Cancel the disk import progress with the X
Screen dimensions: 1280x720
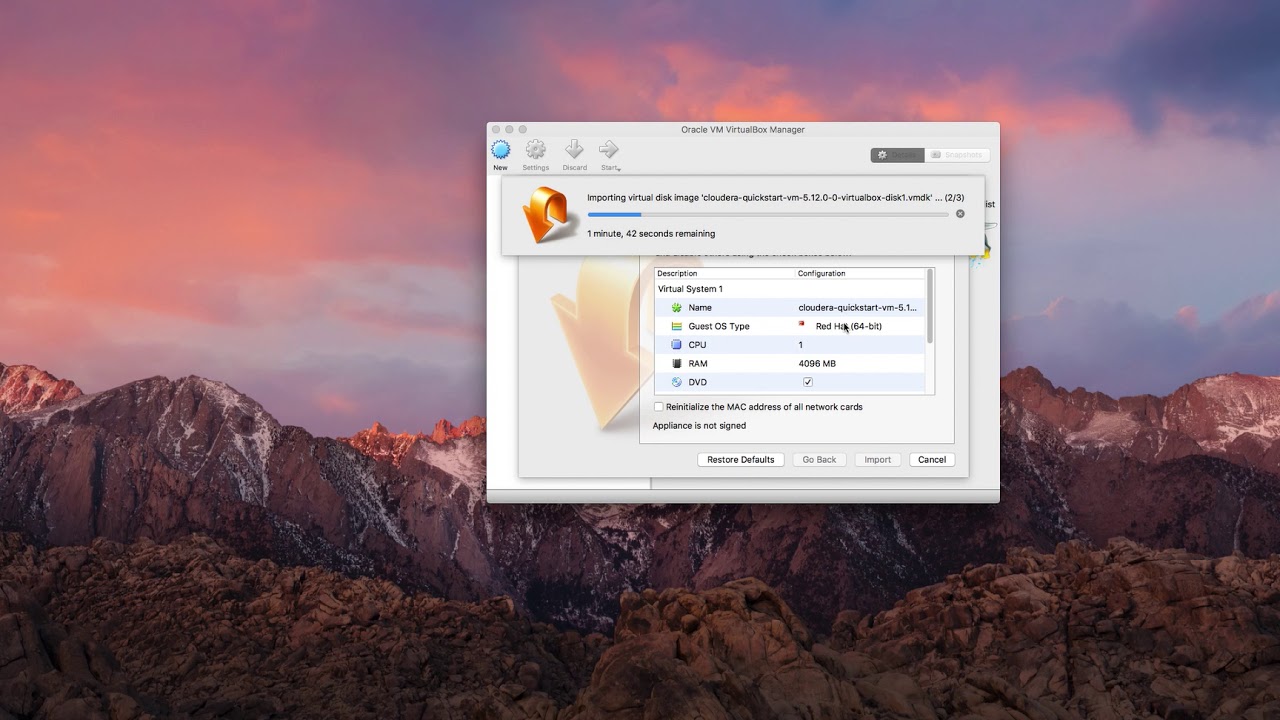(960, 214)
